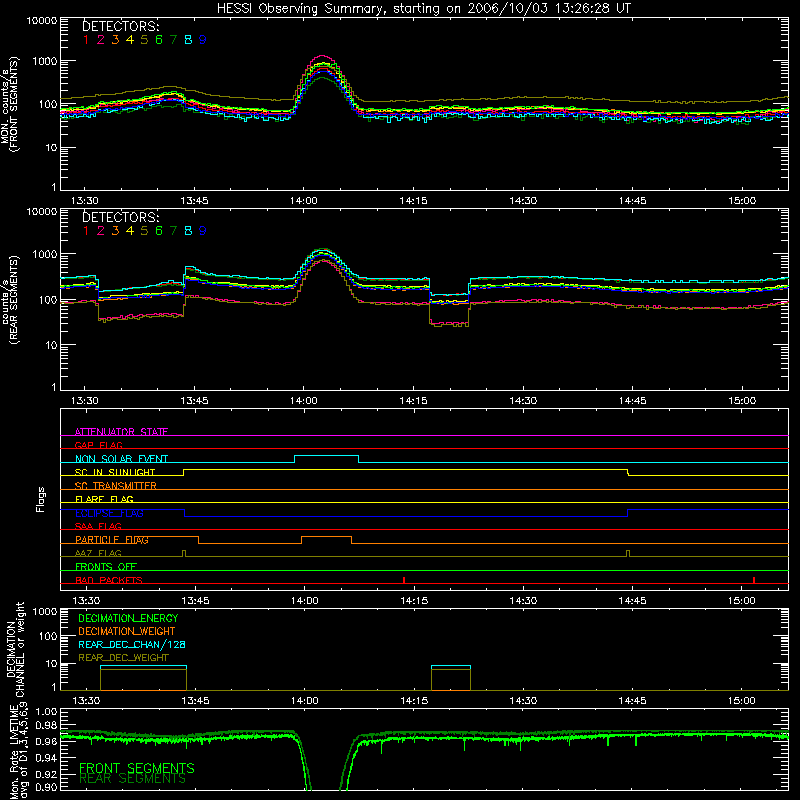Select detector 8 label in front segments legend

coord(188,40)
